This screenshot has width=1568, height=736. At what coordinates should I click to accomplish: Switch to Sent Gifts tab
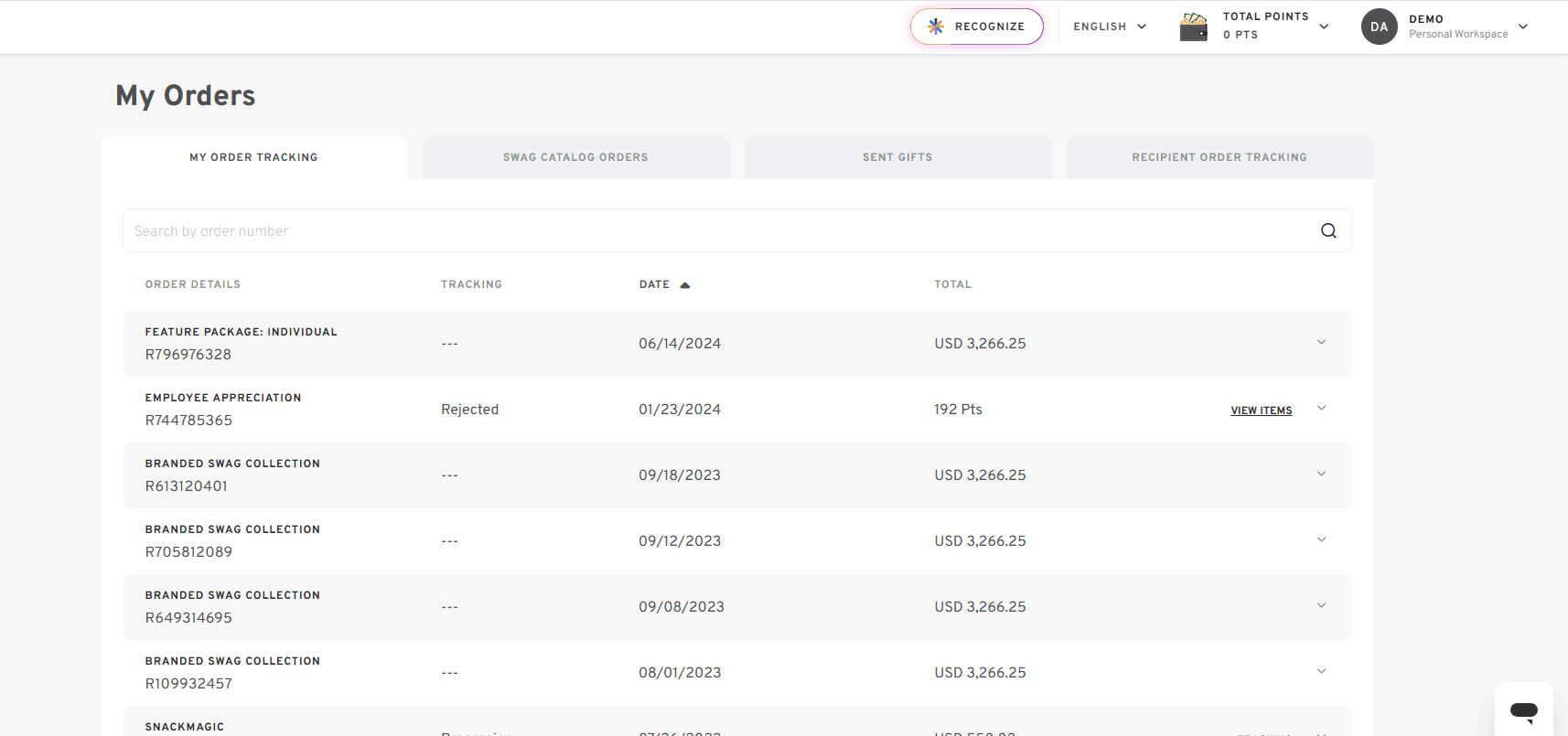tap(897, 157)
